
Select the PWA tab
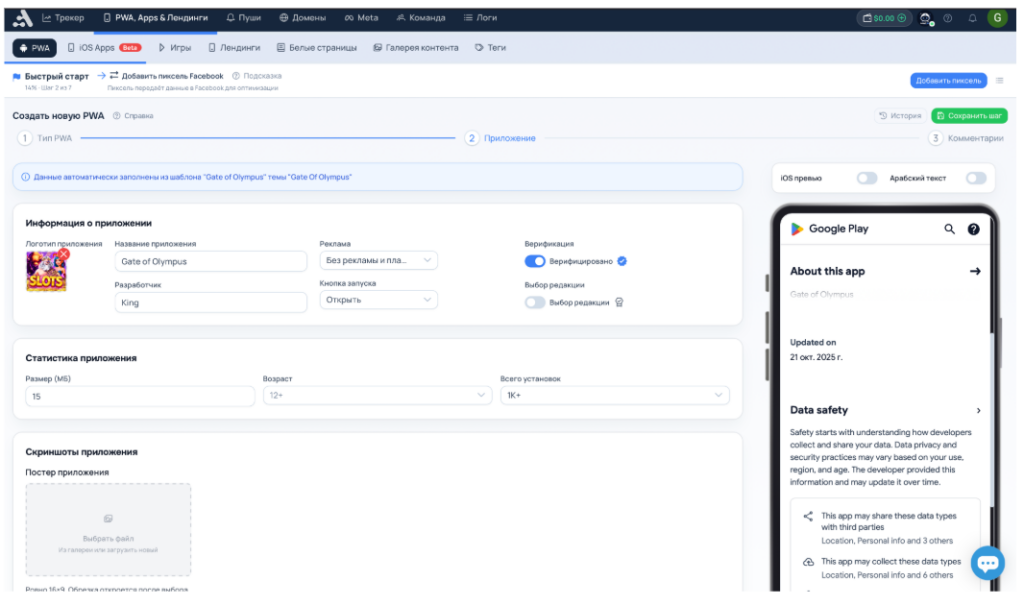(x=35, y=48)
